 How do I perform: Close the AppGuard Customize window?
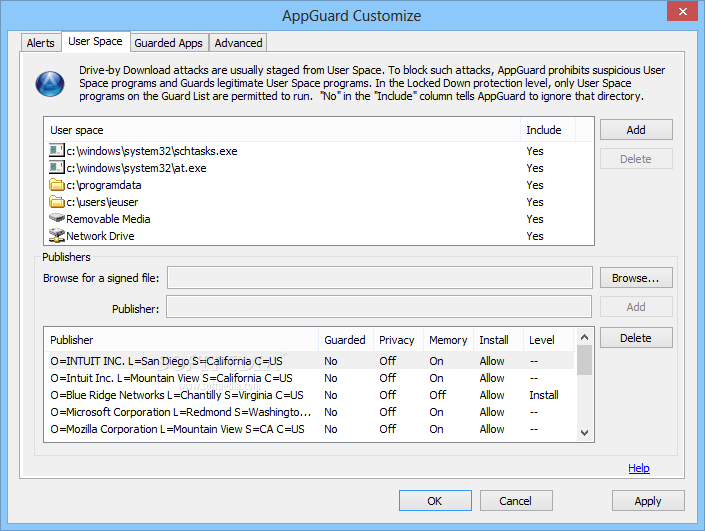point(683,11)
